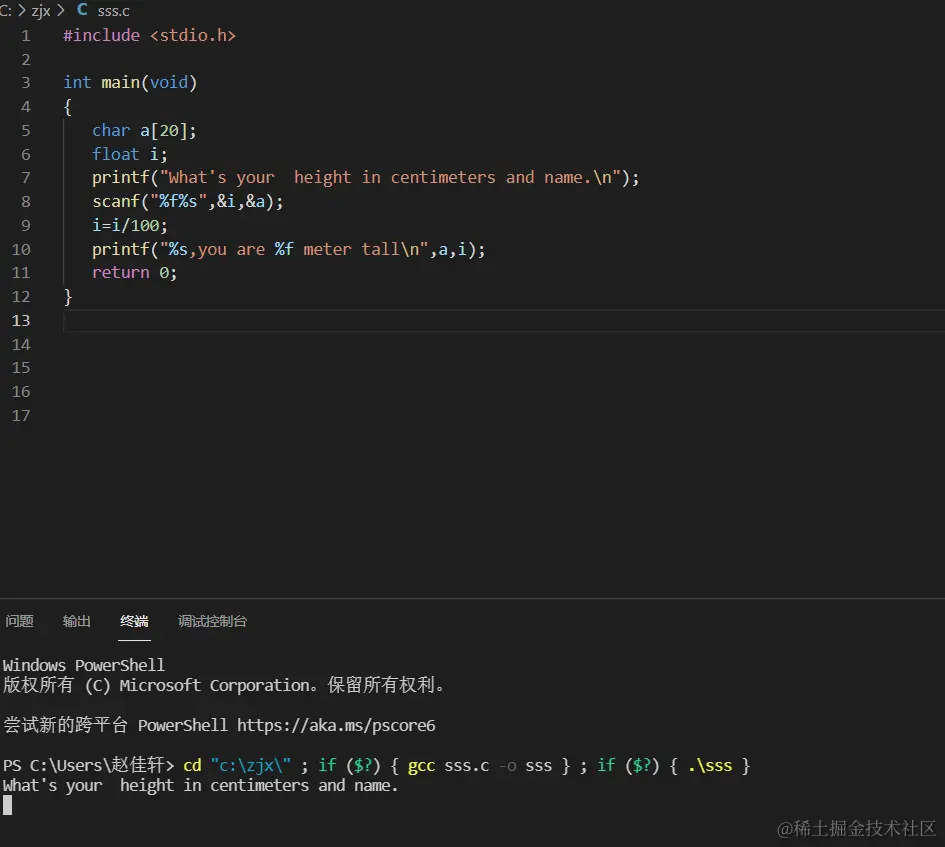The height and width of the screenshot is (847, 945).
Task: Select line number 13 in the gutter
Action: [20, 320]
